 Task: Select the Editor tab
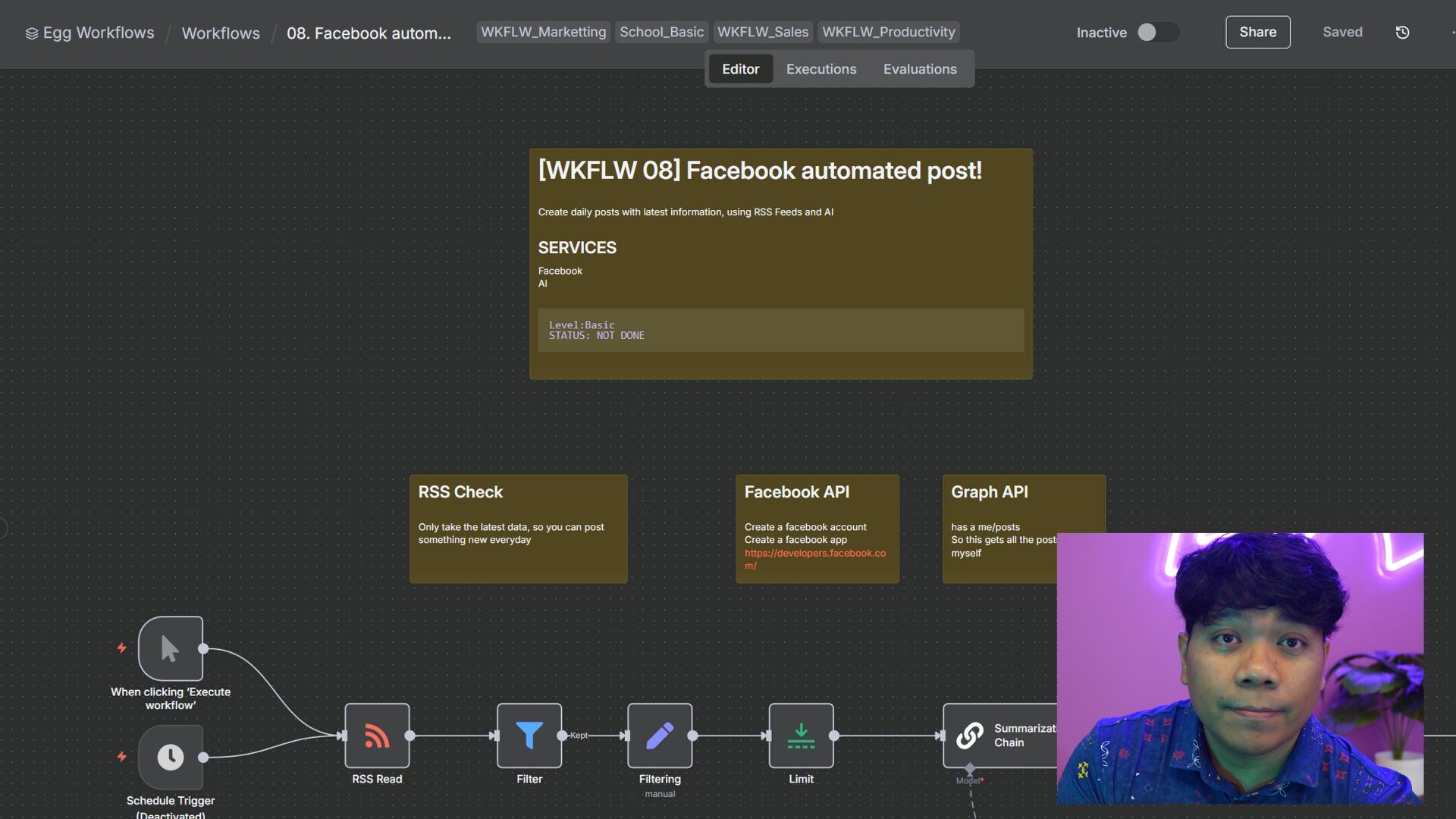tap(740, 69)
